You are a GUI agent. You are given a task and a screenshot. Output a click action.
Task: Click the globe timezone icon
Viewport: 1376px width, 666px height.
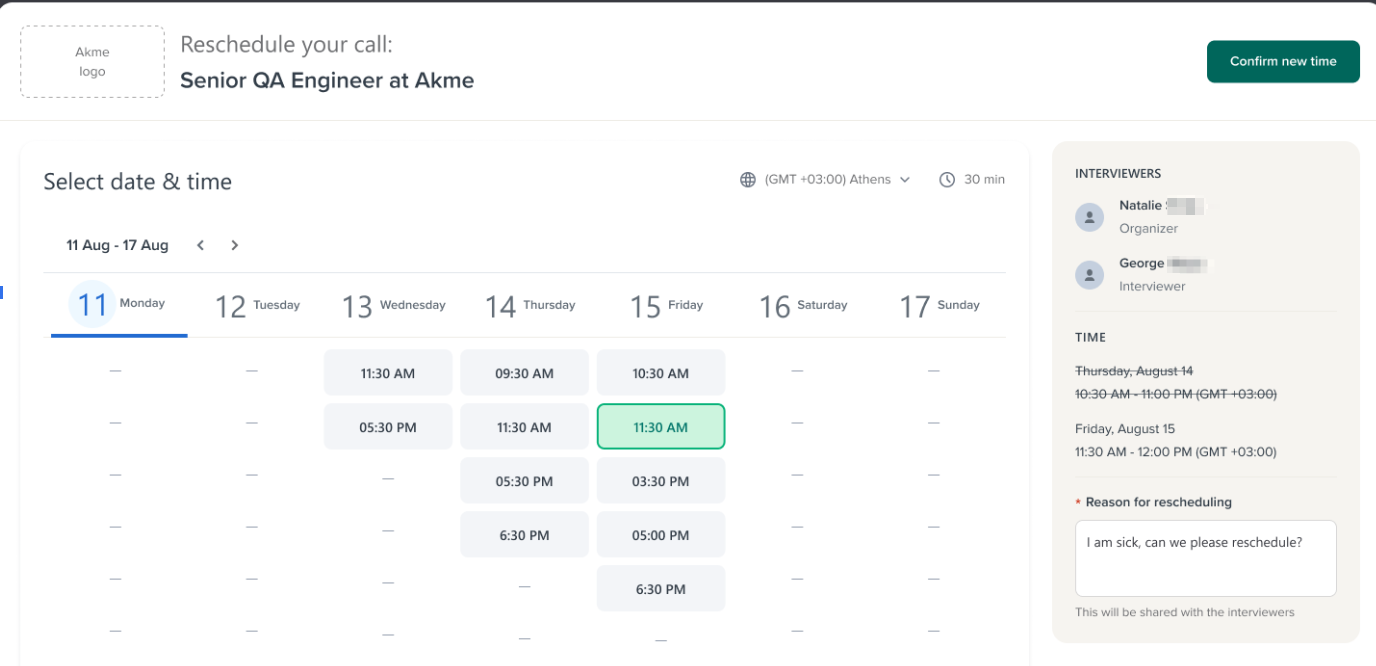coord(747,180)
